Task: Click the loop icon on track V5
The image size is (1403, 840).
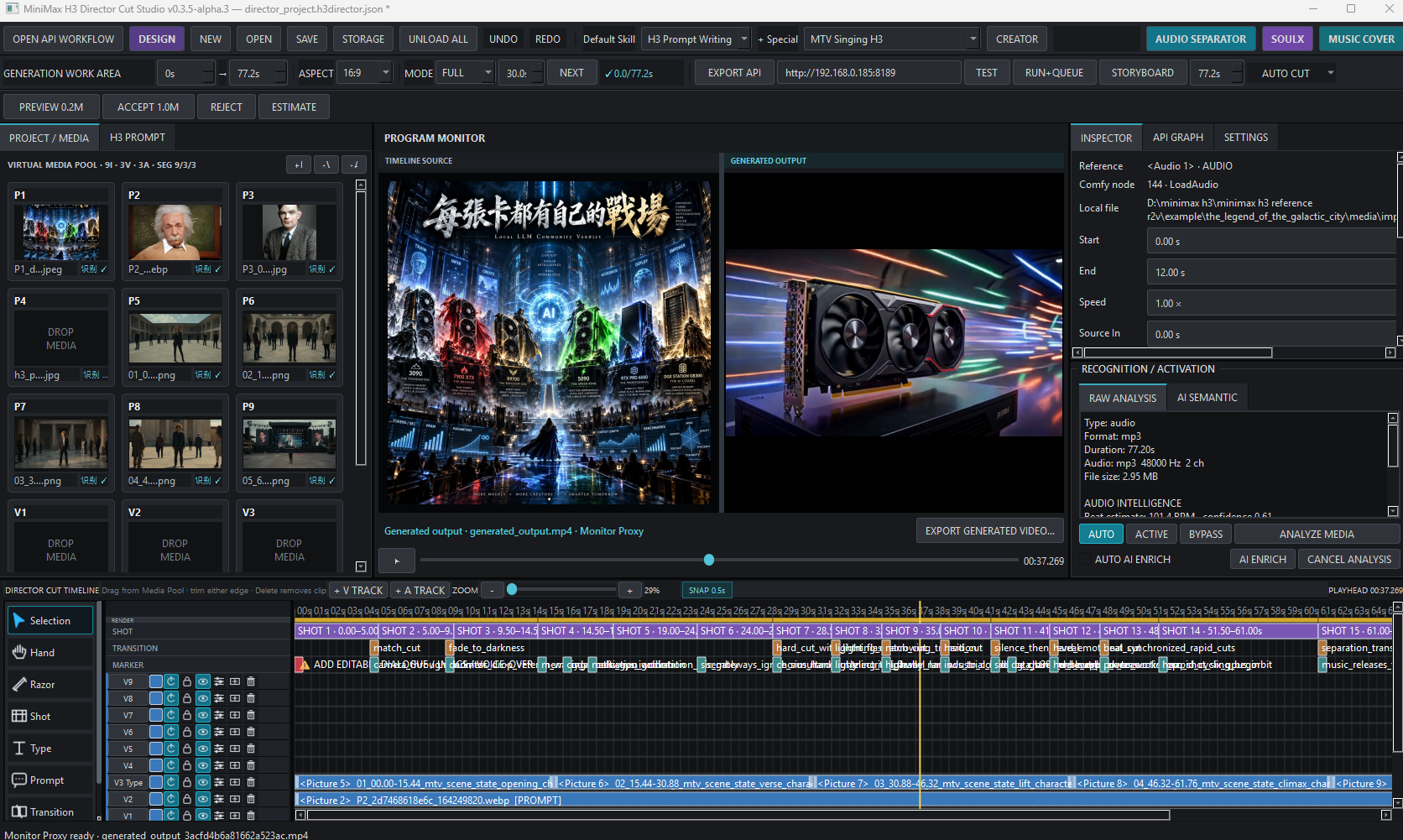Action: tap(171, 749)
